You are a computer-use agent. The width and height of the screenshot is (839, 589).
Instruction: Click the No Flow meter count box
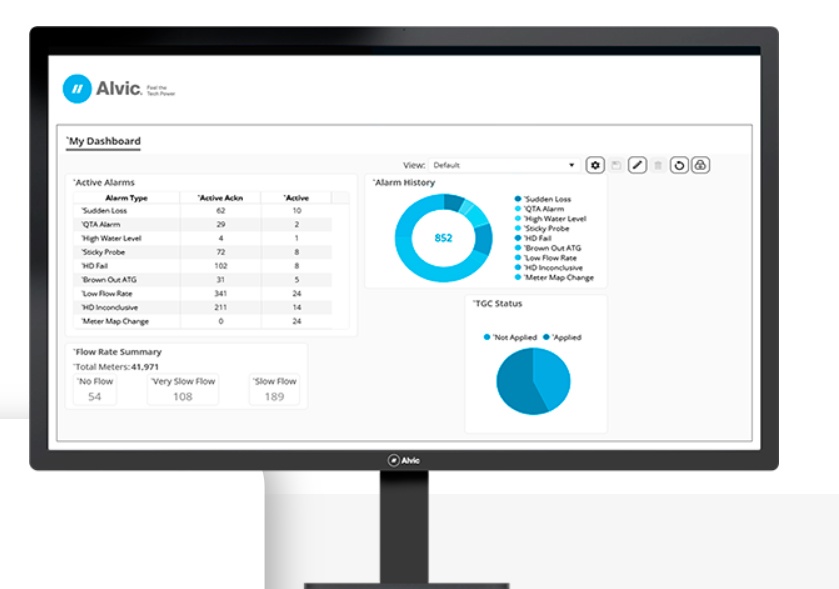94,391
